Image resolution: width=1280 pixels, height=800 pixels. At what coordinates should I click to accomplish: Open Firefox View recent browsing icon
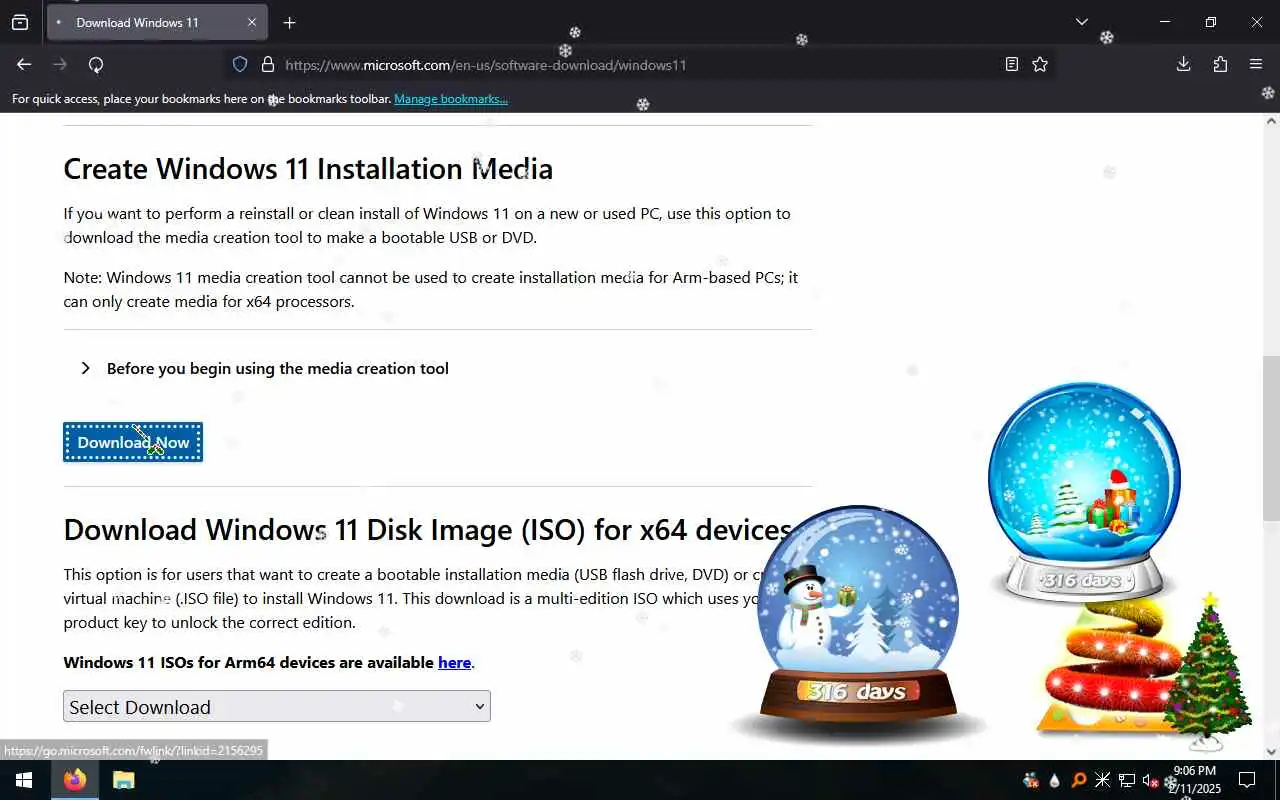point(20,22)
